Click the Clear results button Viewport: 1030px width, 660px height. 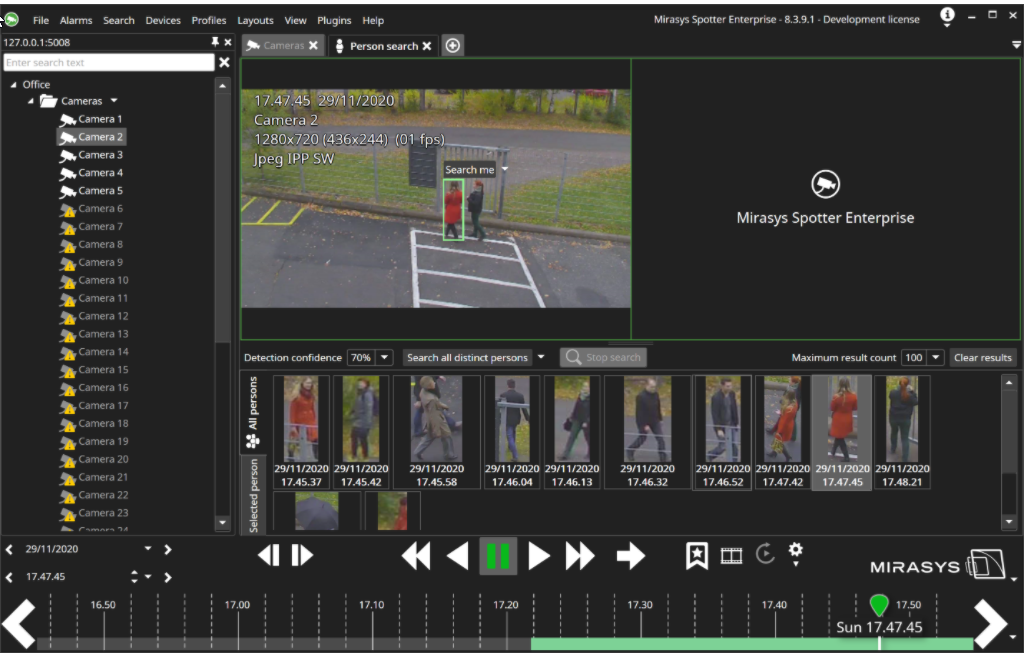click(x=983, y=358)
